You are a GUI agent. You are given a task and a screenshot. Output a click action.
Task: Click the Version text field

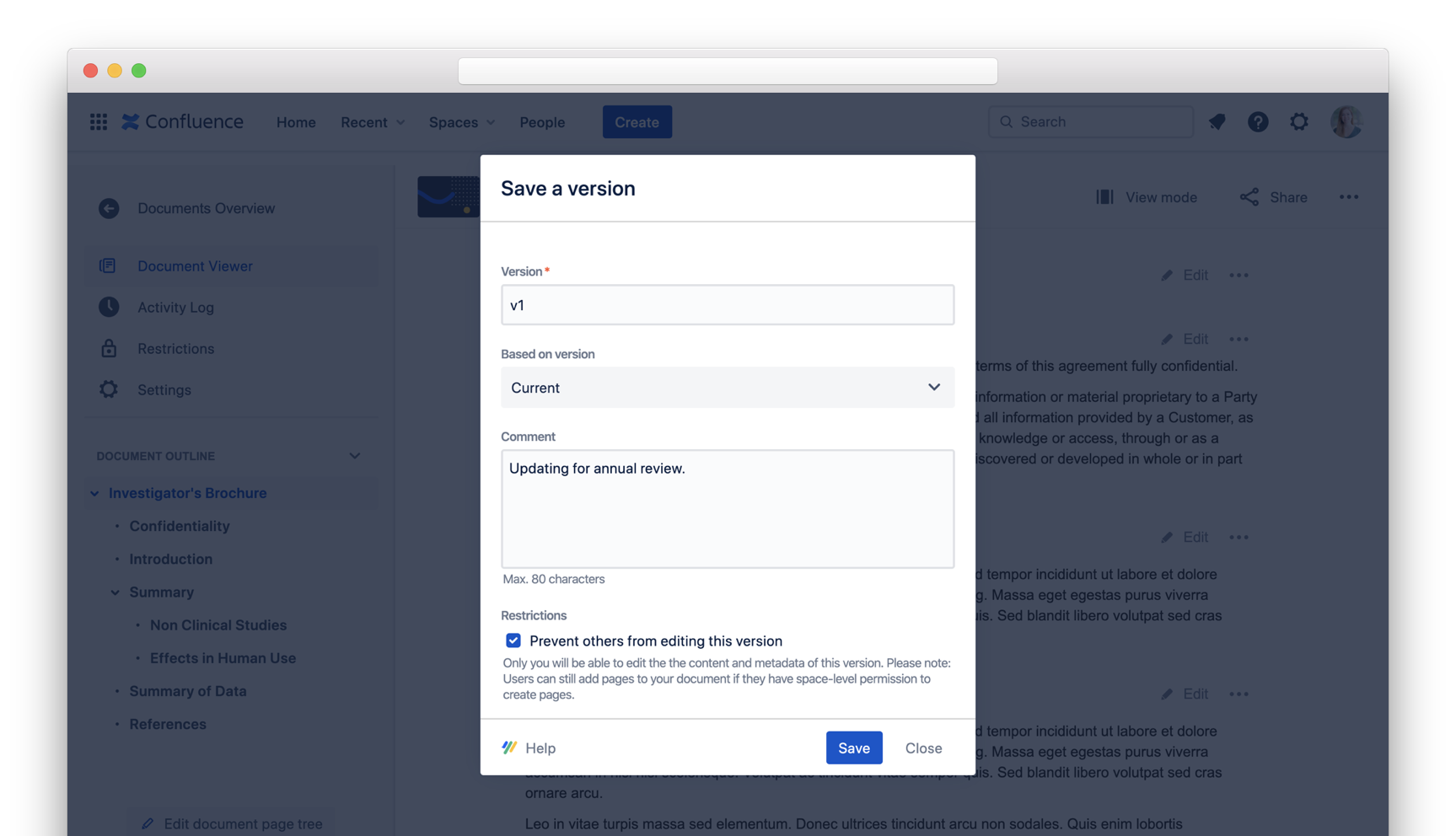coord(727,305)
